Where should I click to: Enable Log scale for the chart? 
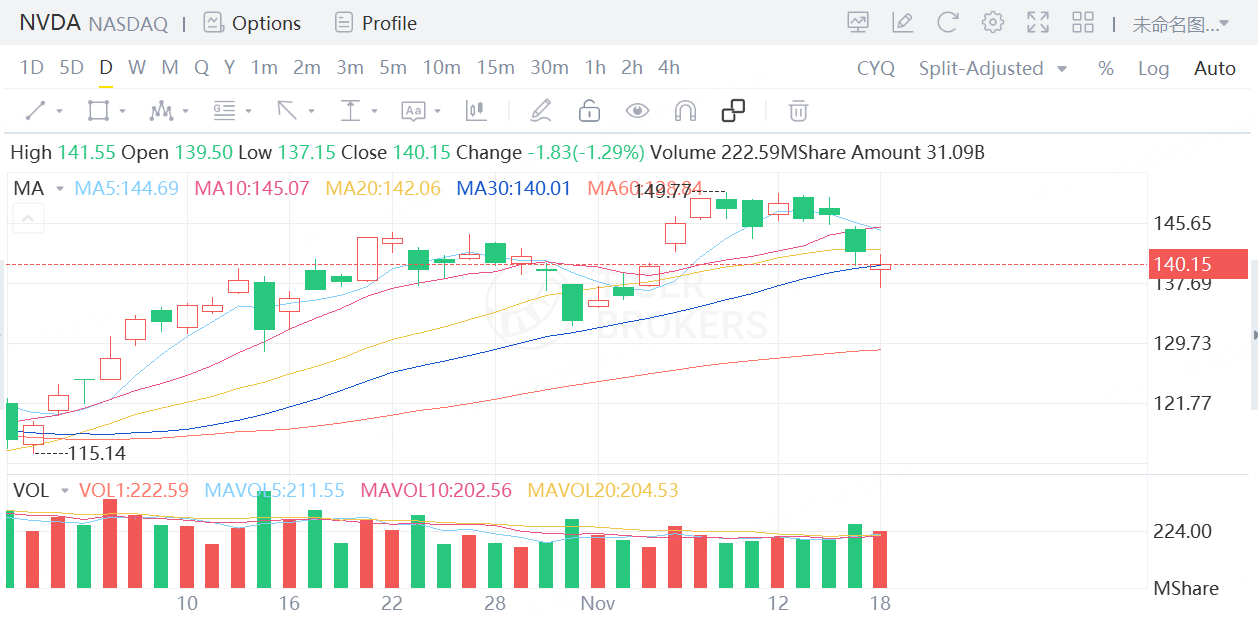(x=1153, y=68)
